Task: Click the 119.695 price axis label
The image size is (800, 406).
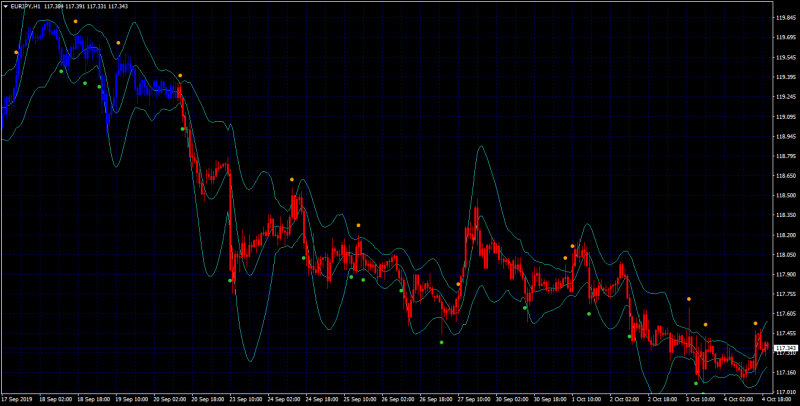Action: 785,38
